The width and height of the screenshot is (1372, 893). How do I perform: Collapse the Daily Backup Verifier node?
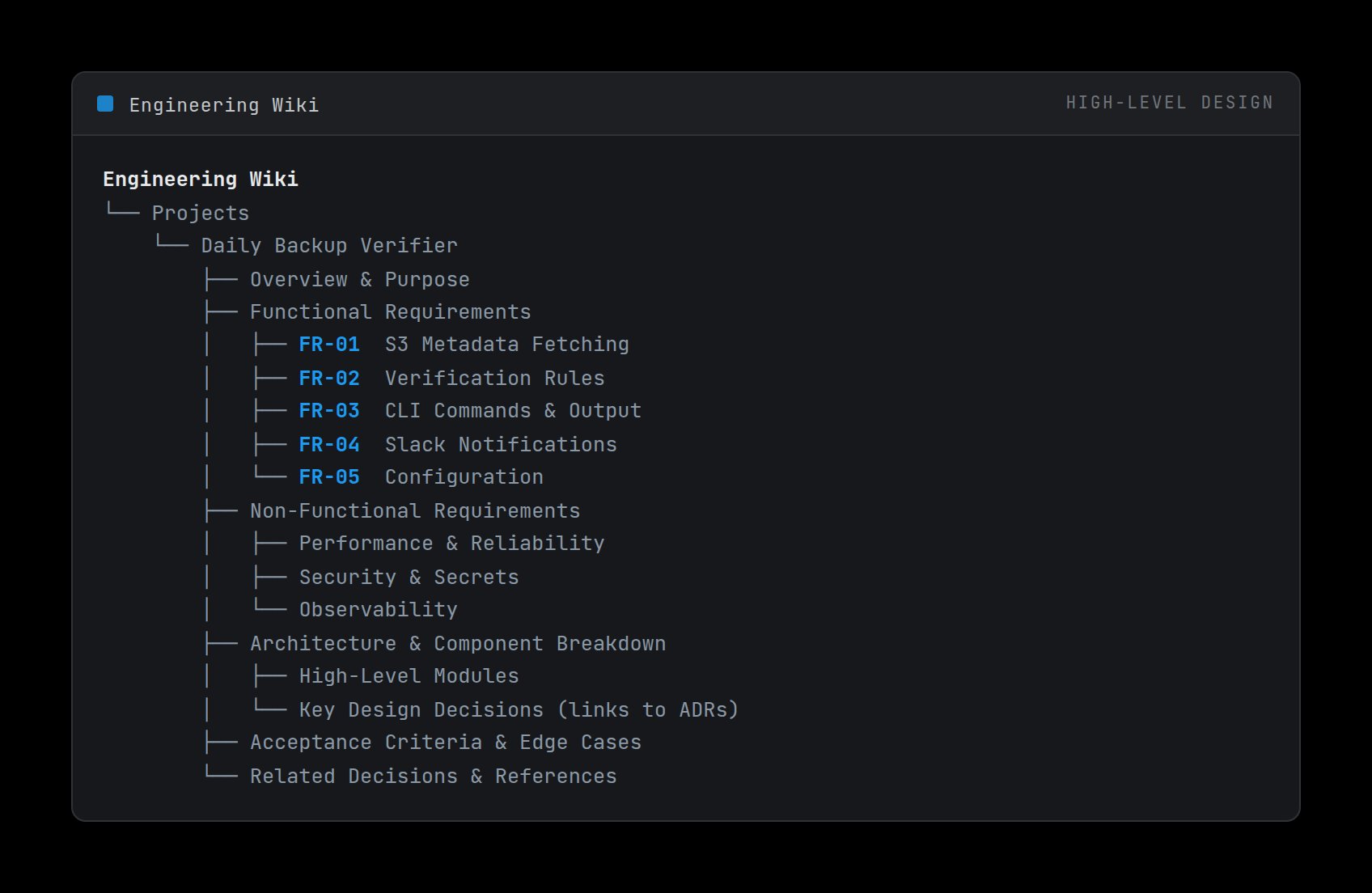[329, 246]
